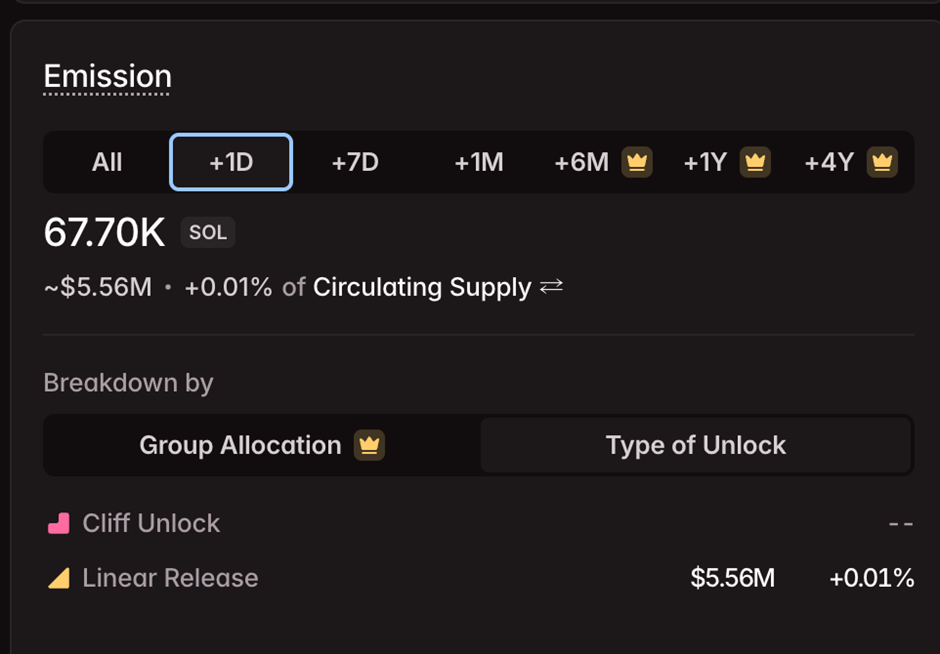Click the swap arrows beside Circulating Supply
This screenshot has height=654, width=940.
pyautogui.click(x=551, y=287)
